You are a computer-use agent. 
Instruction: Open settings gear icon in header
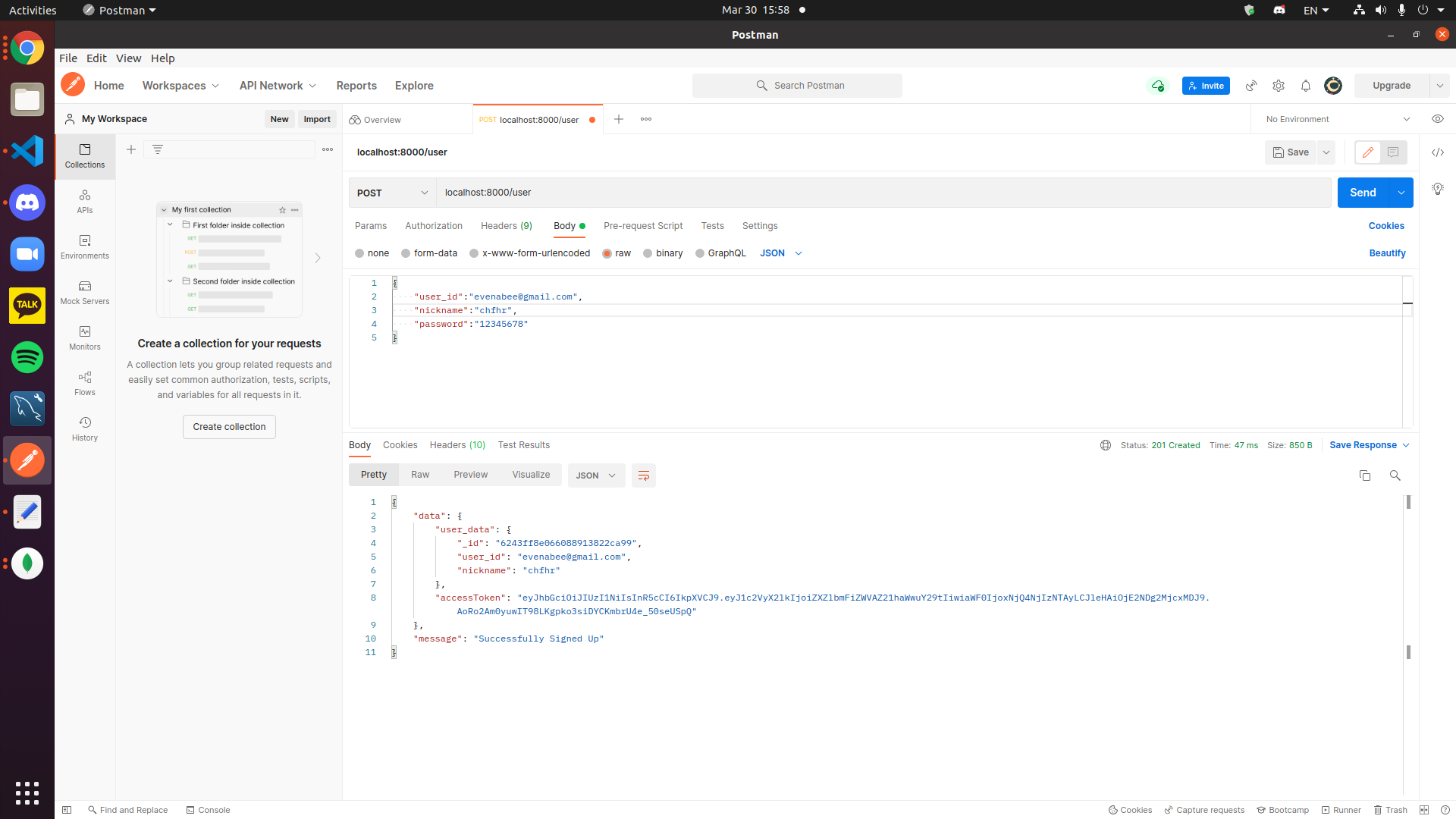[1279, 86]
